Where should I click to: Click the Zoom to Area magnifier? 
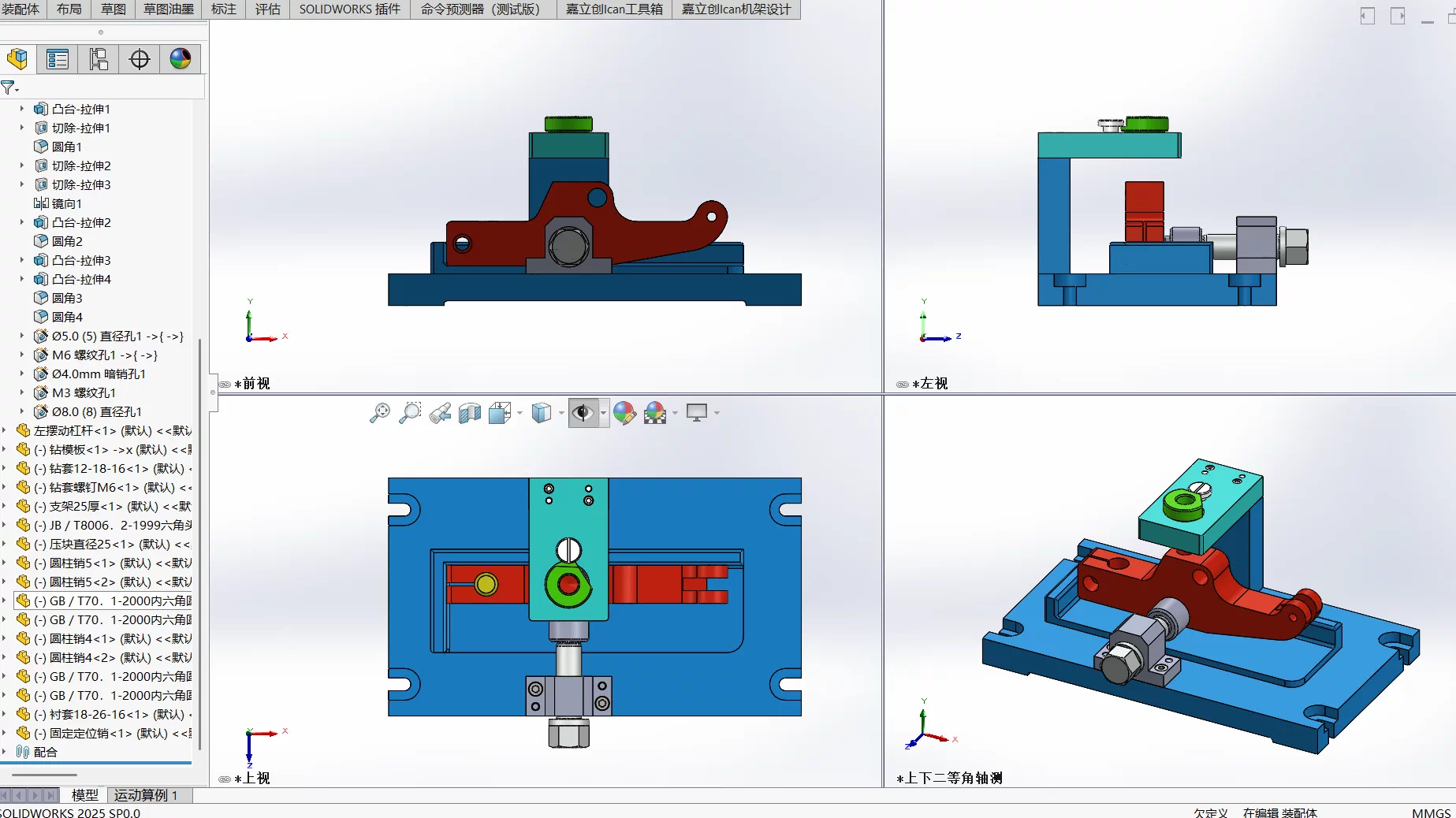(410, 413)
